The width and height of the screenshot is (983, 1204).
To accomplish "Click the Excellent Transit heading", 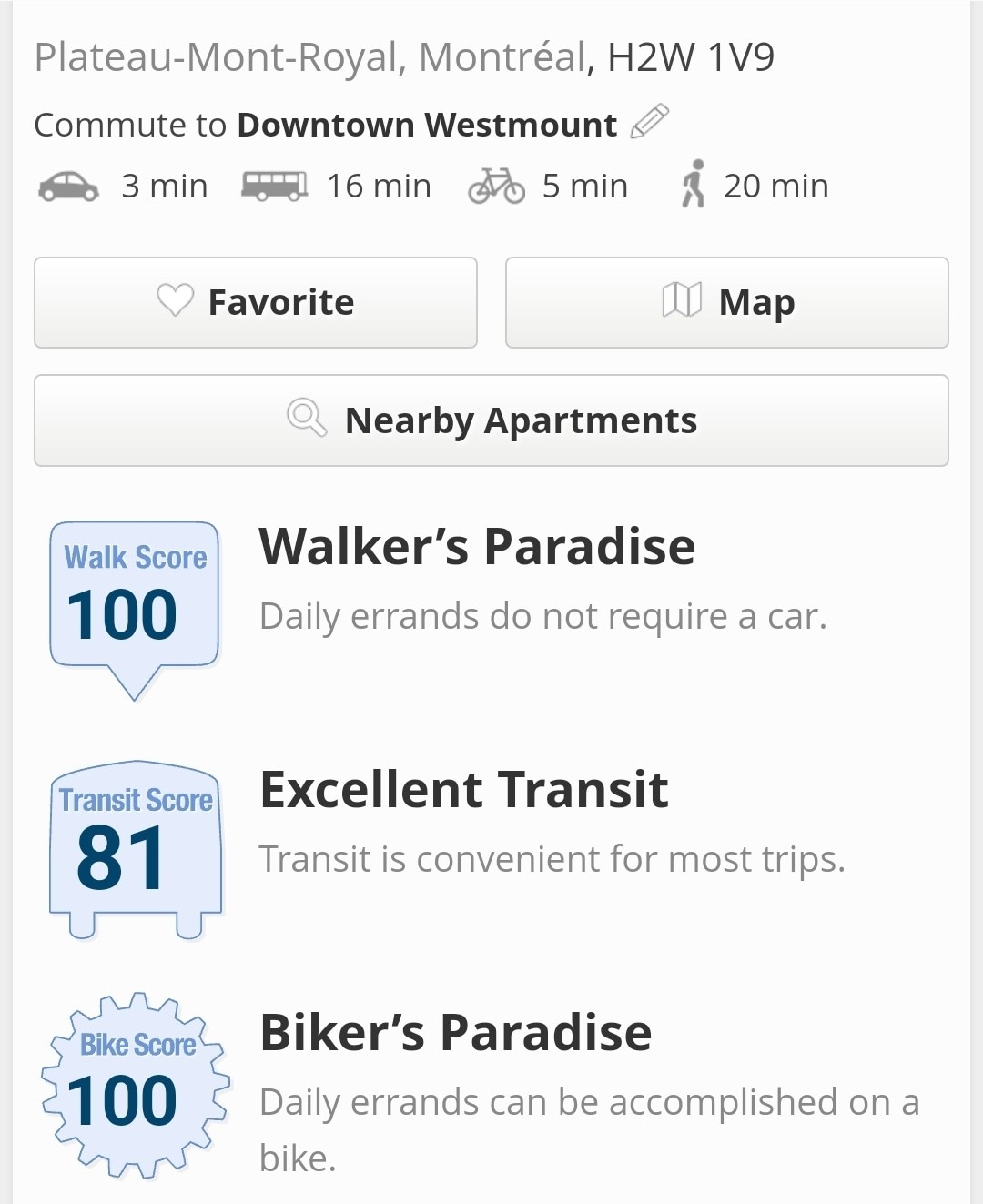I will tap(464, 790).
